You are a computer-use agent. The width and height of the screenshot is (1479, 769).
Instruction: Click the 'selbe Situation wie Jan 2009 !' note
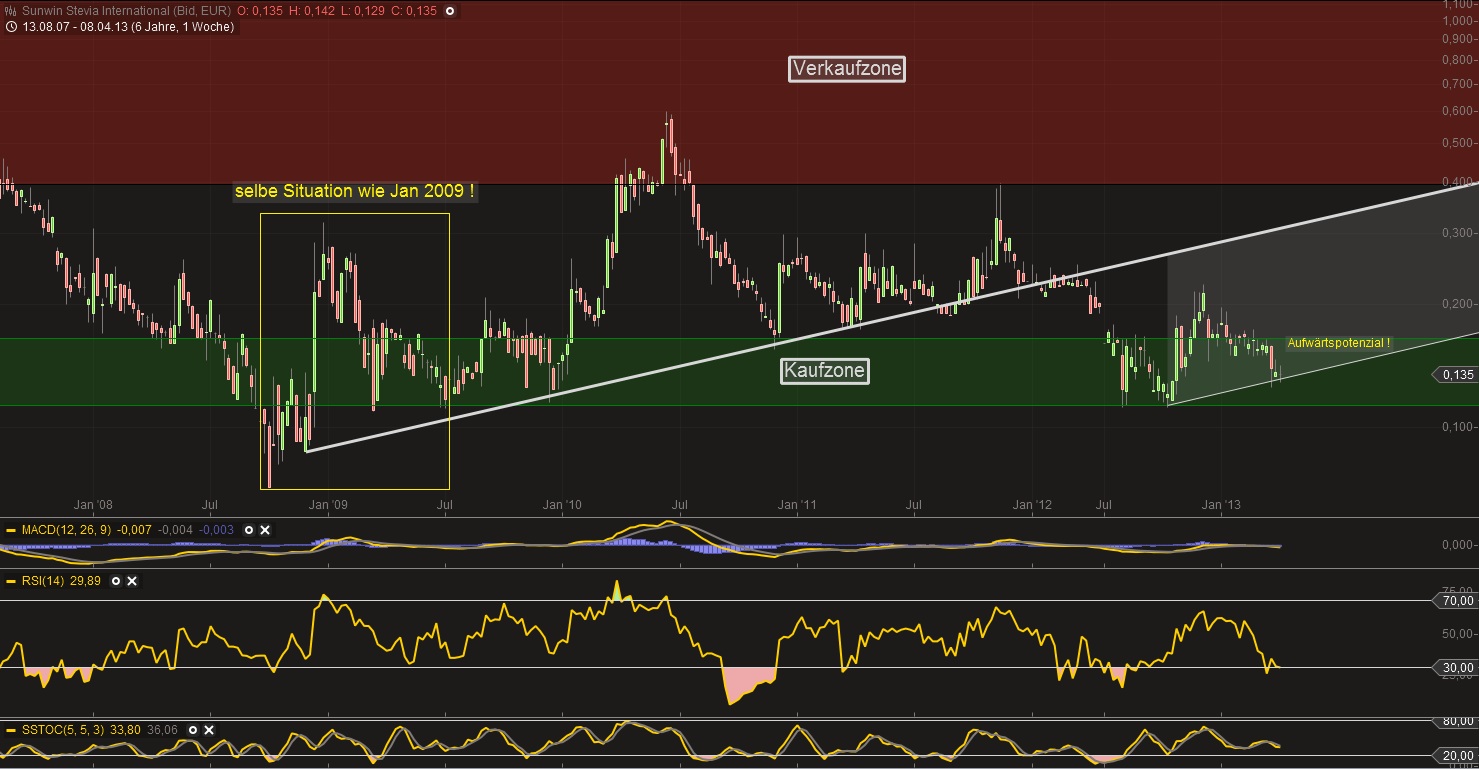354,191
